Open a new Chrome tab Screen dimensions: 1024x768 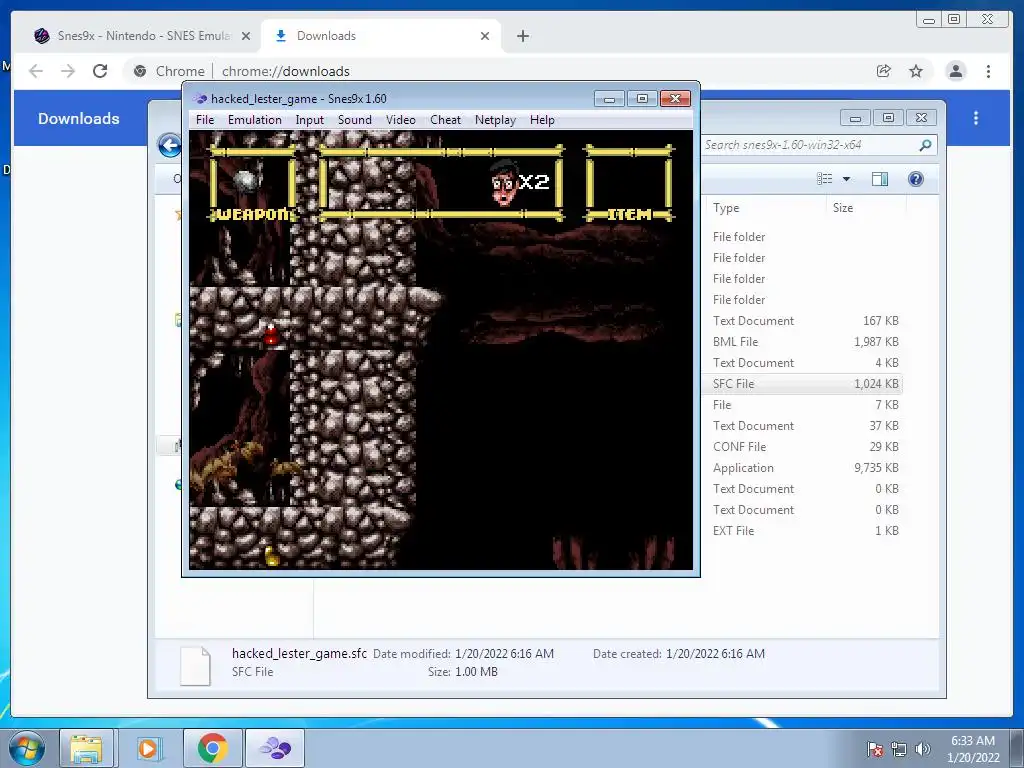[522, 36]
